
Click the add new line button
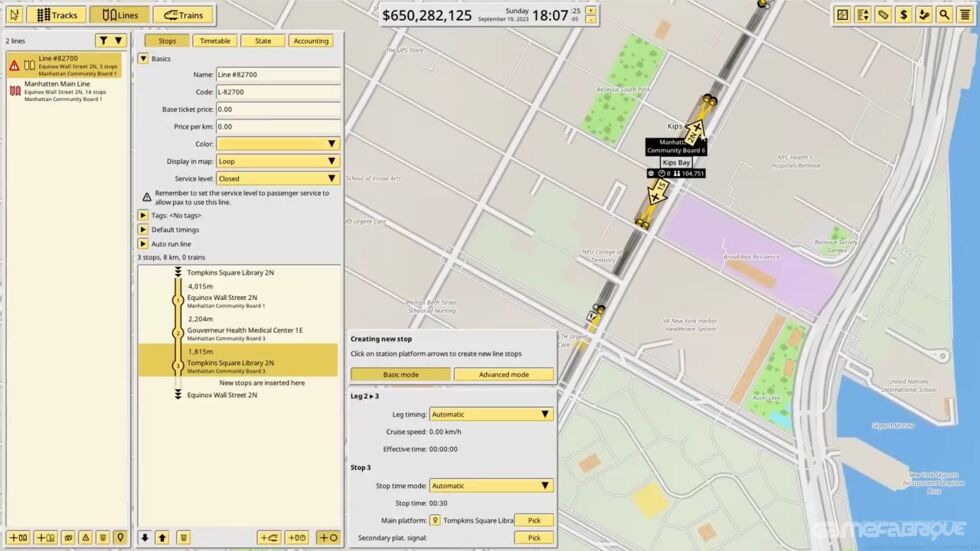pos(18,537)
